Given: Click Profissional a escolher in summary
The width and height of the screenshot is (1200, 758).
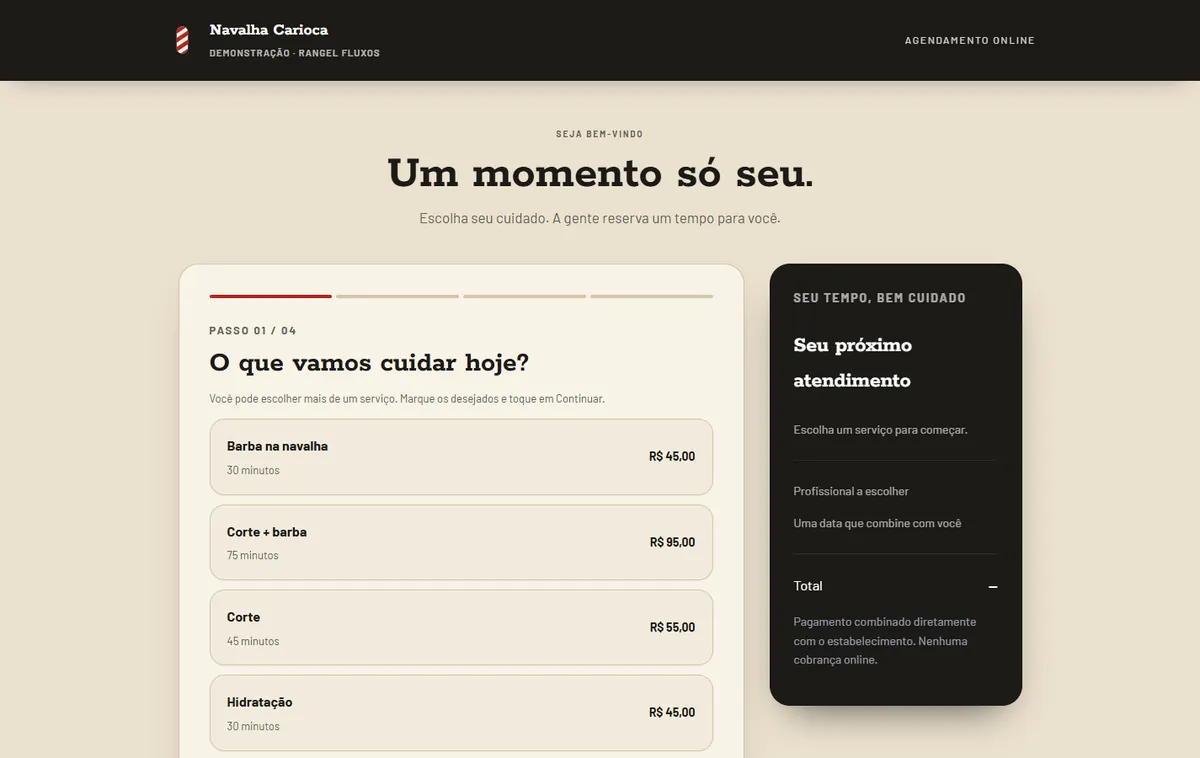Looking at the screenshot, I should 851,491.
